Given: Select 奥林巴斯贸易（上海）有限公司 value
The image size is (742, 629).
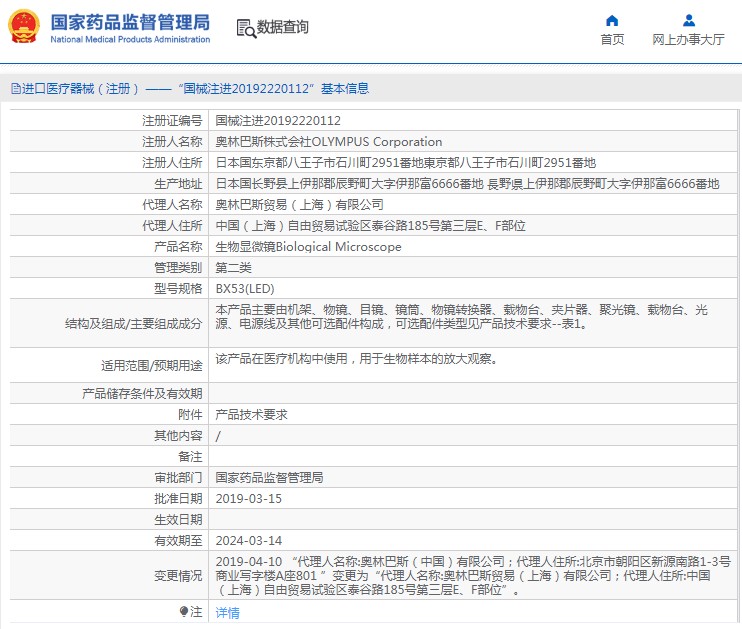Looking at the screenshot, I should [x=300, y=204].
